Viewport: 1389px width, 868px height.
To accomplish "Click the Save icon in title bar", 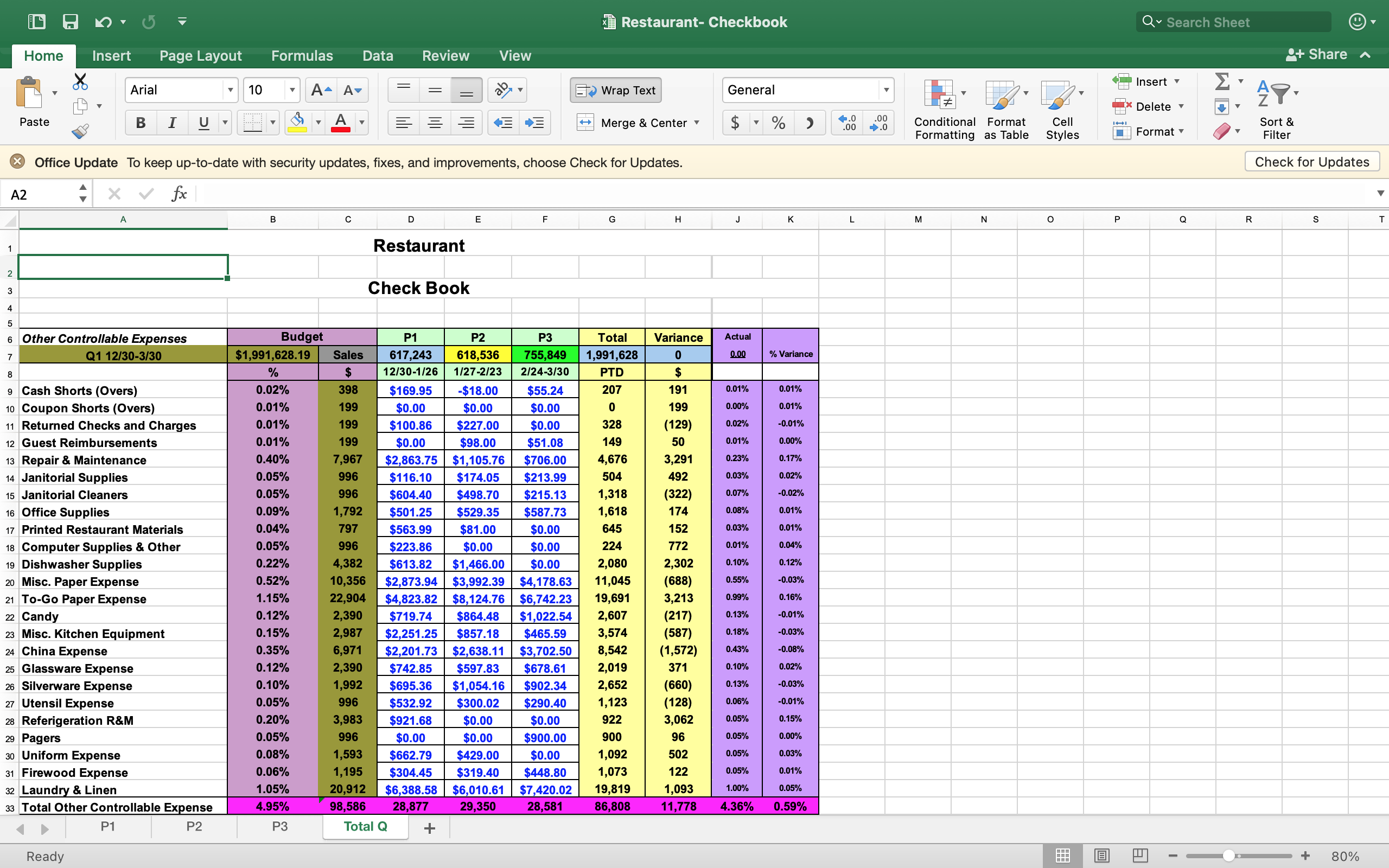I will 70,22.
